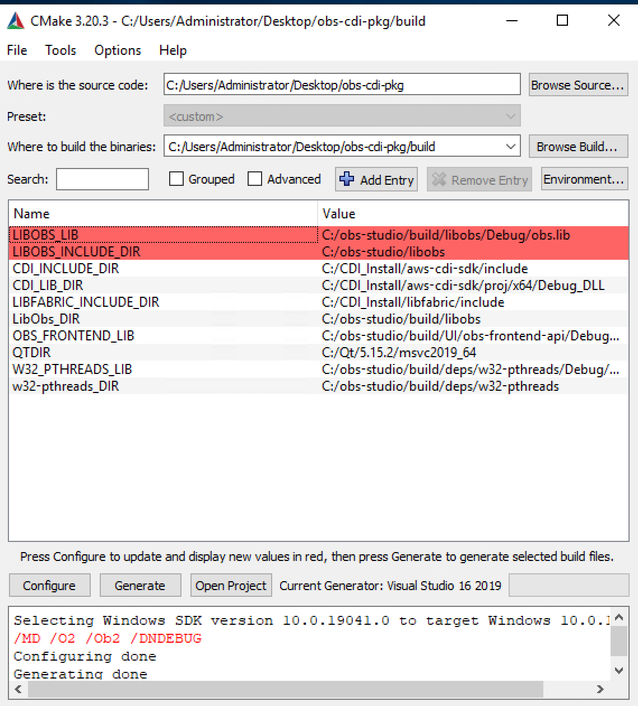Click the value C:/CDI_Install/libfabric/include
The image size is (638, 706).
[x=413, y=302]
